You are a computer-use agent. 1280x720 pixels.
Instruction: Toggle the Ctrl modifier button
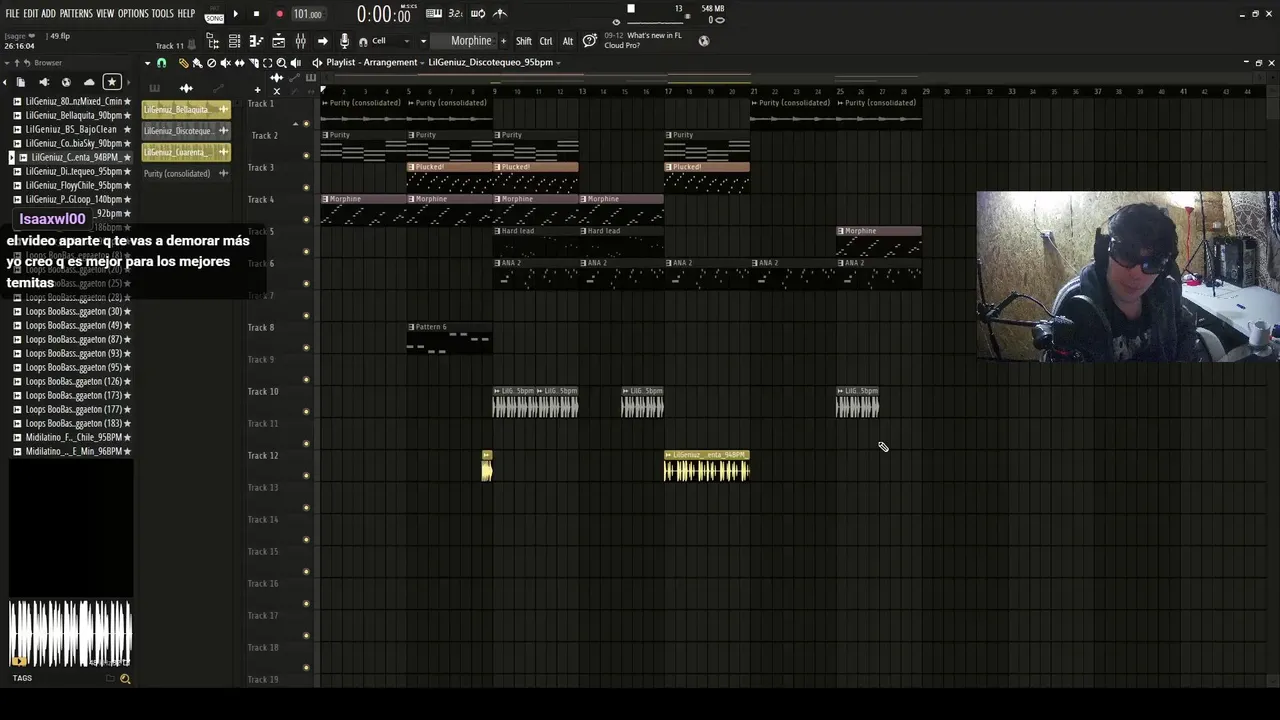pos(546,41)
